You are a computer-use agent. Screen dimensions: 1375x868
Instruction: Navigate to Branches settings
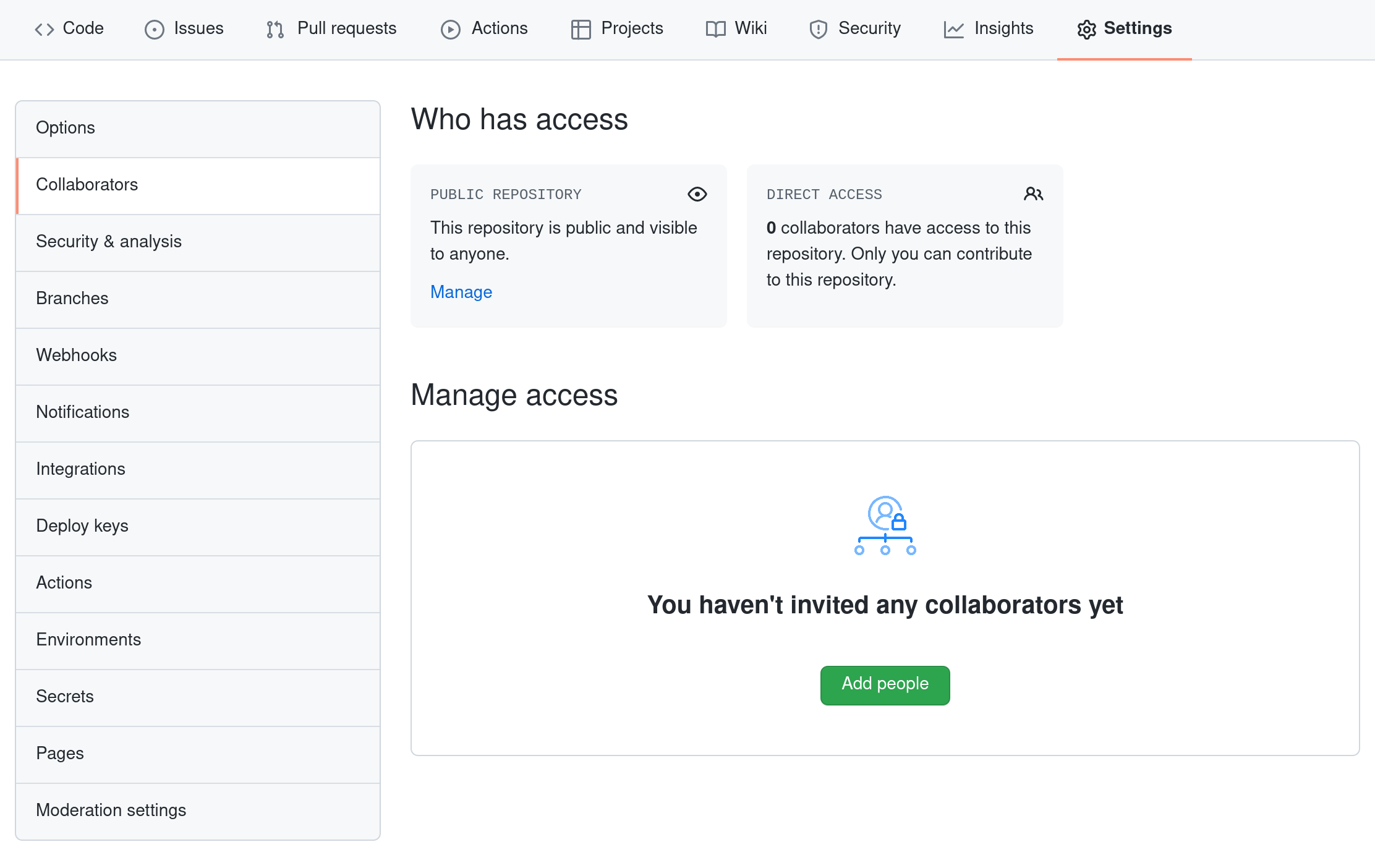(x=71, y=298)
